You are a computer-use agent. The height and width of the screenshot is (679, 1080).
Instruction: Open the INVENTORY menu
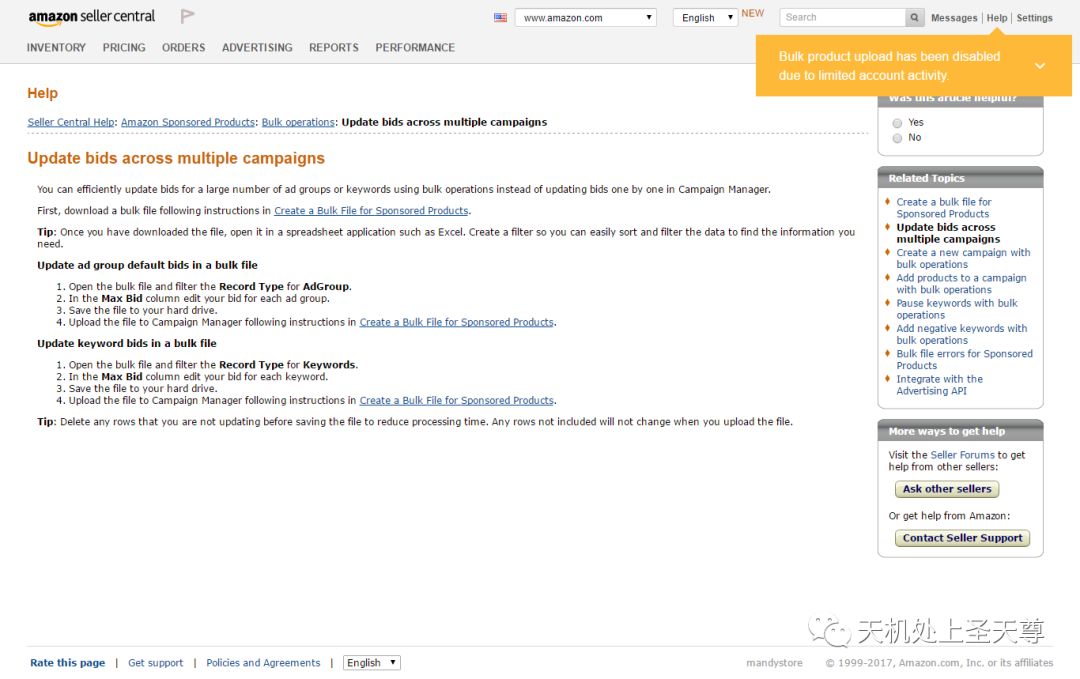(56, 48)
